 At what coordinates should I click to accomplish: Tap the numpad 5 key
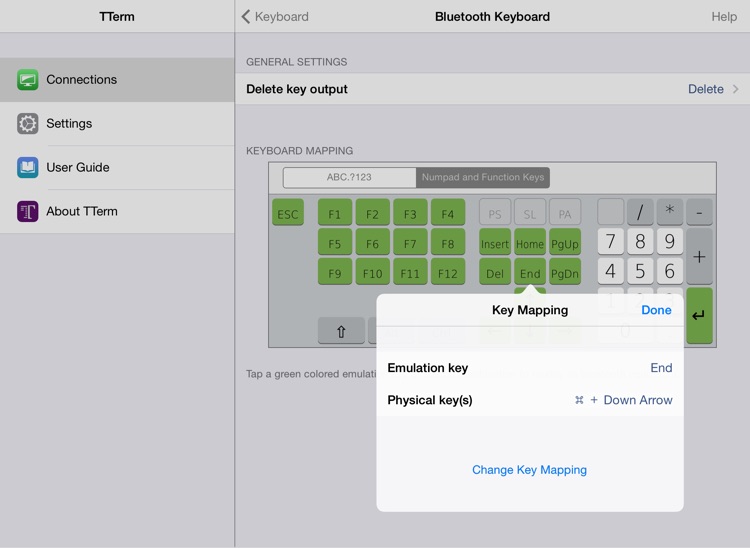click(640, 271)
